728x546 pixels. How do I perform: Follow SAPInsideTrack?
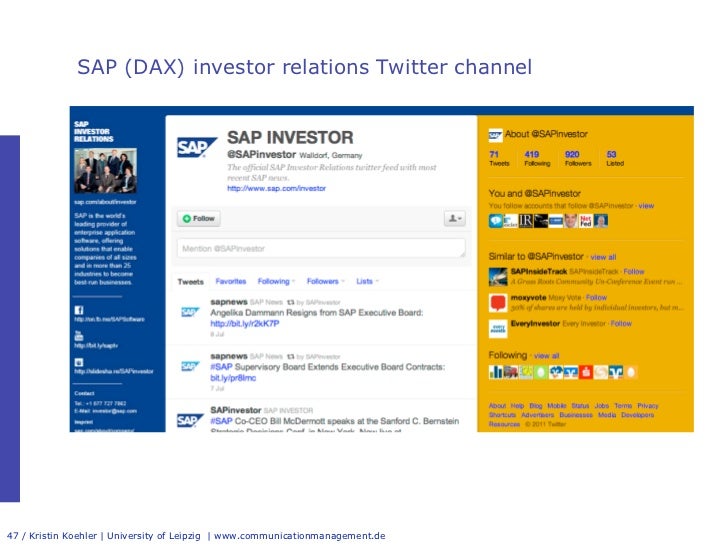(x=634, y=272)
